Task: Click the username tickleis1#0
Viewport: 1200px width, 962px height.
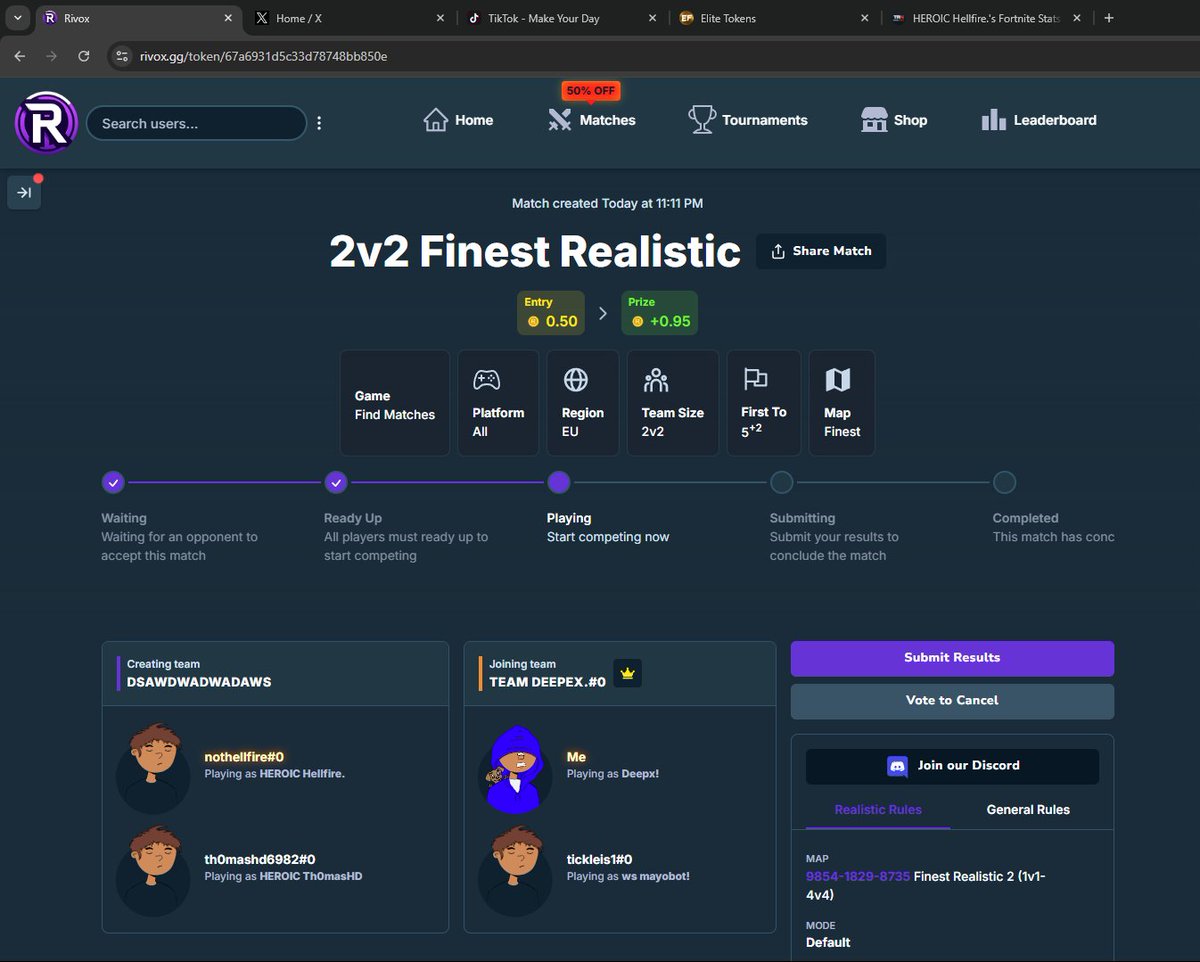Action: click(600, 859)
